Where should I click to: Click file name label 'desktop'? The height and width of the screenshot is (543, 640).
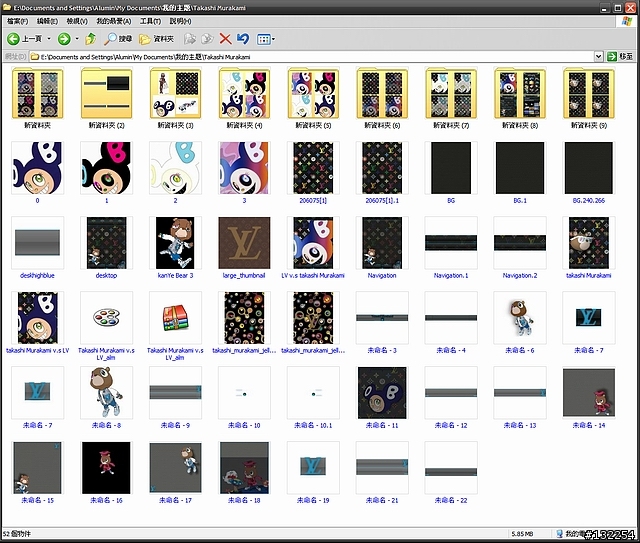click(x=106, y=276)
